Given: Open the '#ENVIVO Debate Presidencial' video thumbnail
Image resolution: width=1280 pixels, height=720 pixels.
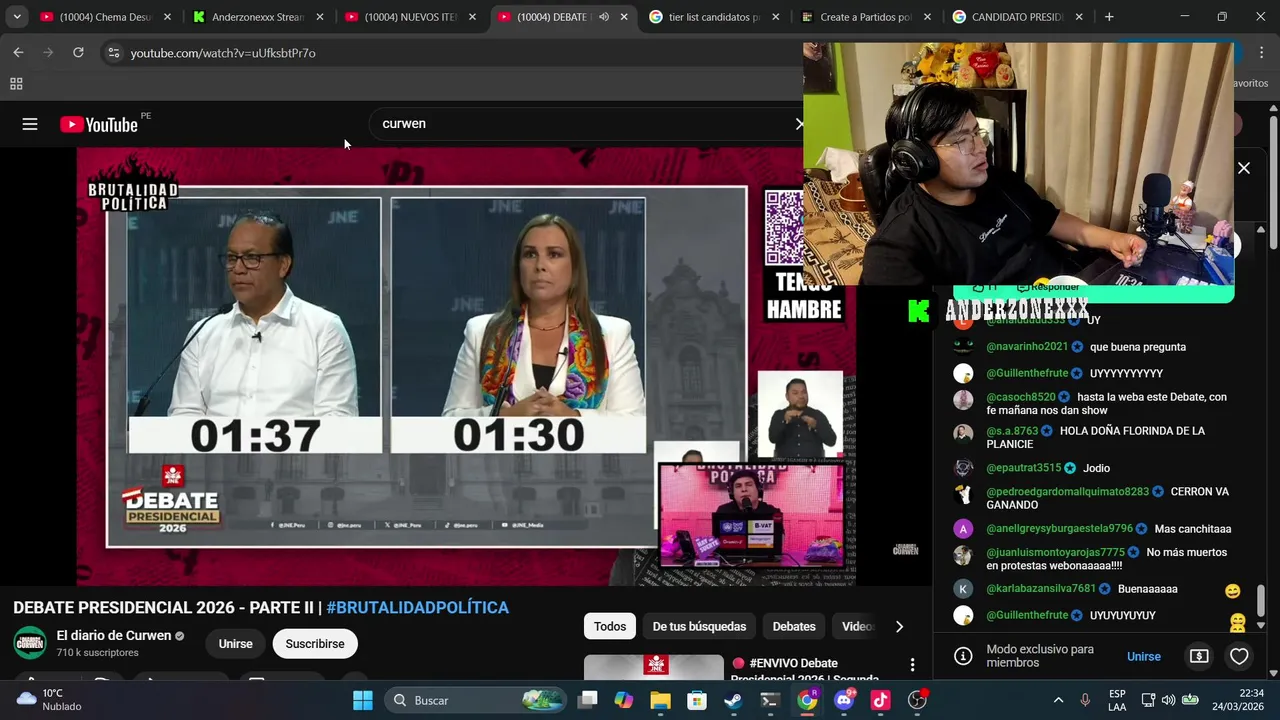Looking at the screenshot, I should [654, 668].
